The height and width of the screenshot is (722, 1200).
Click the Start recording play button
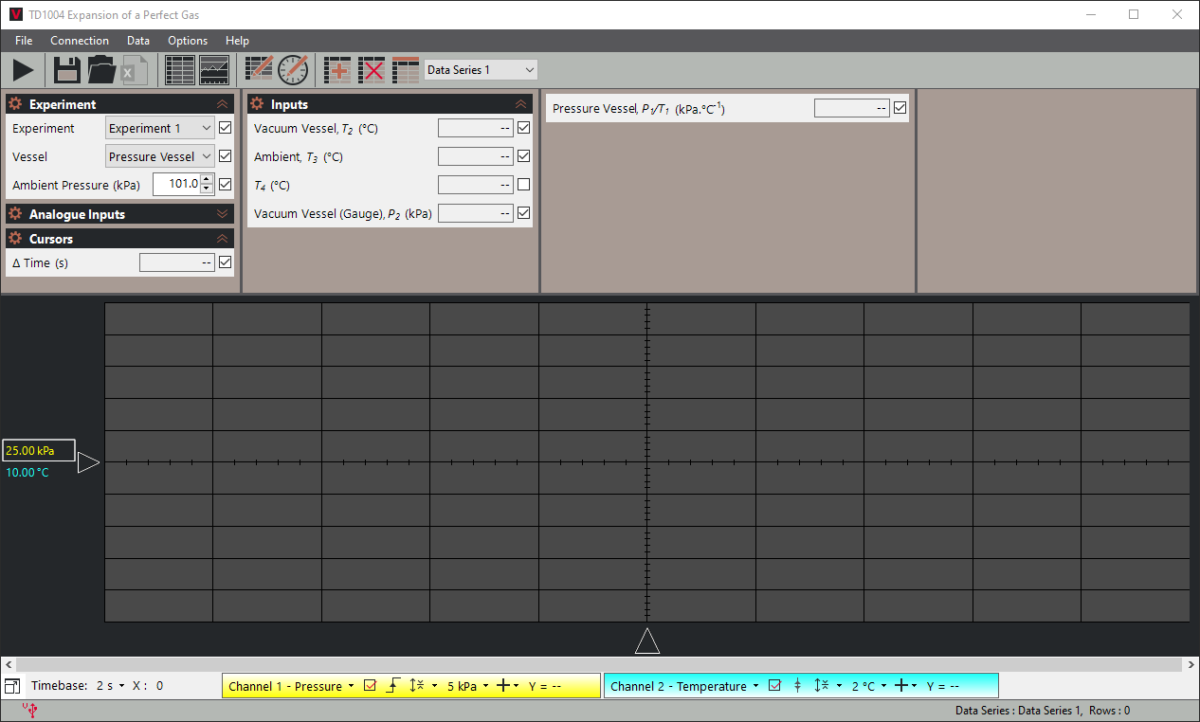coord(23,70)
